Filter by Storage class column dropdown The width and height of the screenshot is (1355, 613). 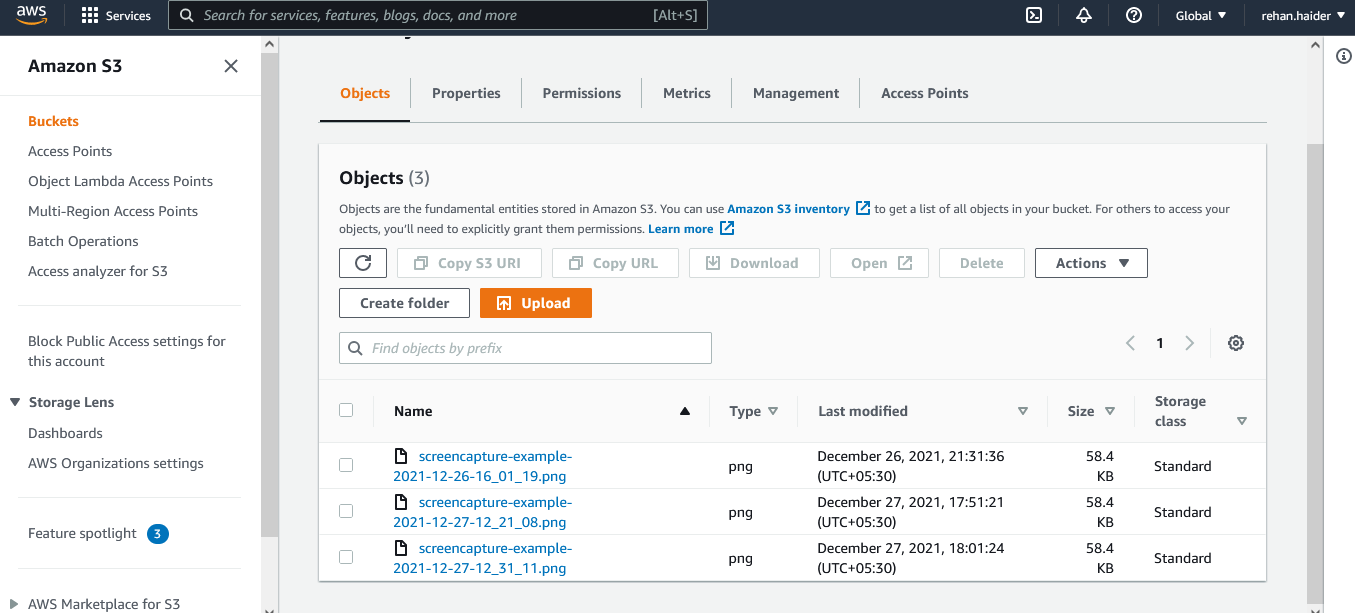(x=1242, y=421)
